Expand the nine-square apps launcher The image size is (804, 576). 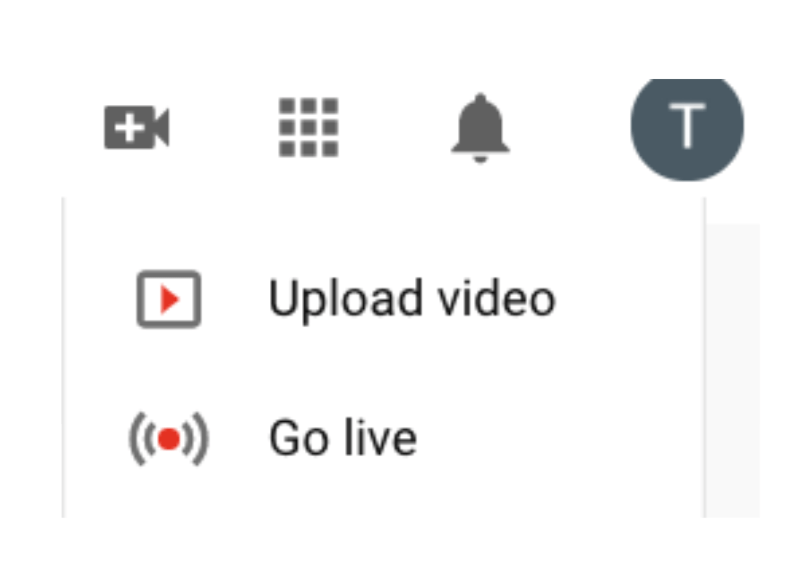[308, 127]
